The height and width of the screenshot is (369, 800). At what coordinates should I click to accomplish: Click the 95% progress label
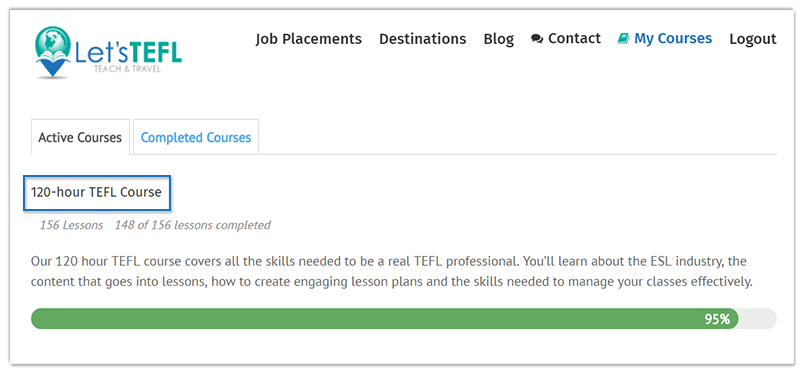coord(717,319)
